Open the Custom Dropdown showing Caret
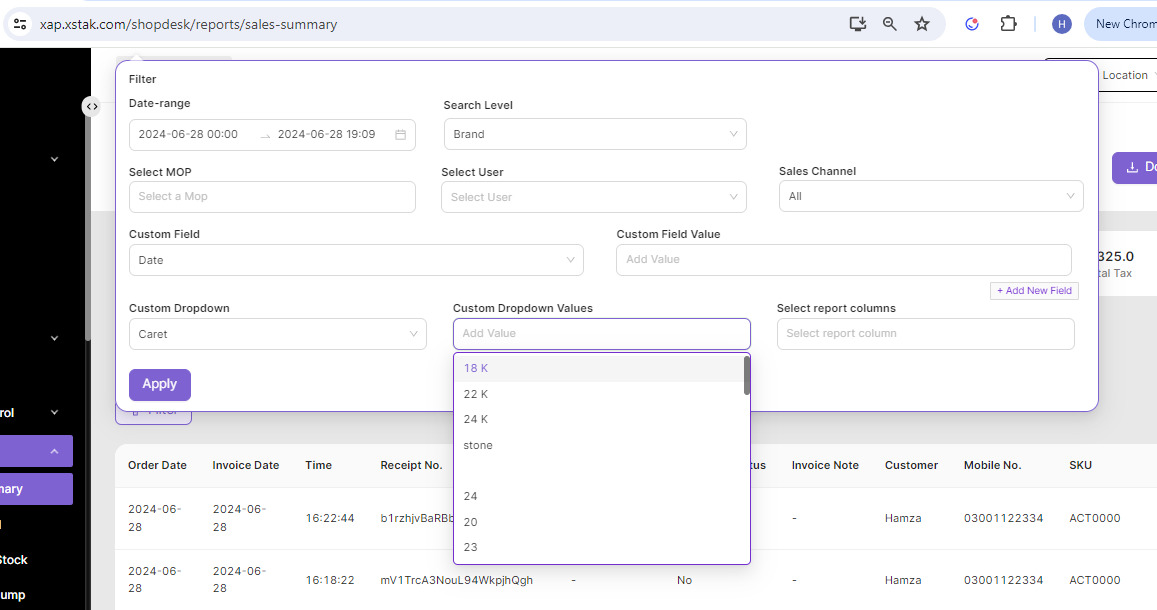 pyautogui.click(x=277, y=334)
